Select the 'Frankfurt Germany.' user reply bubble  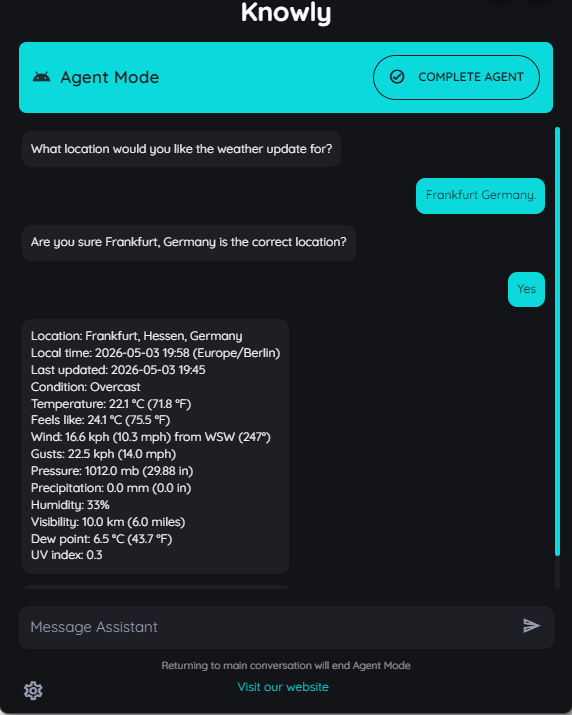480,196
